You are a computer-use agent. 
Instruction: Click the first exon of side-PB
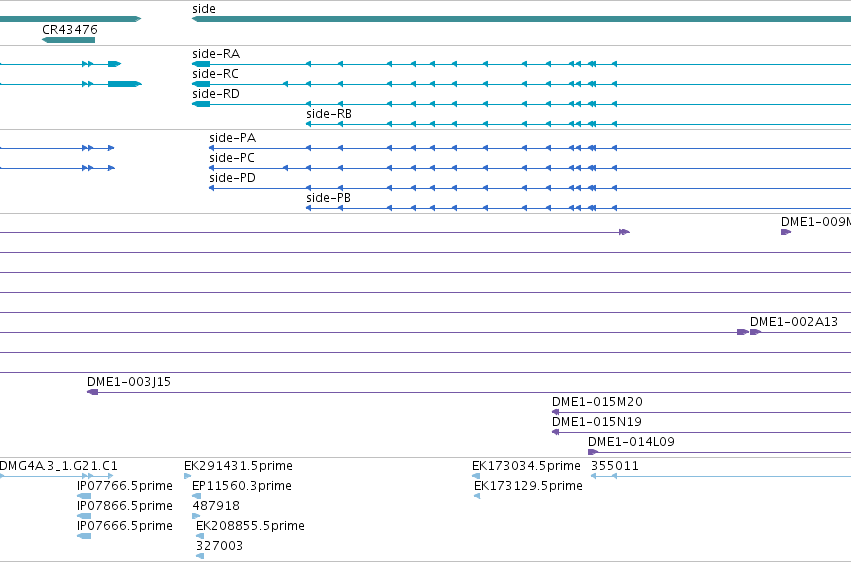click(309, 208)
